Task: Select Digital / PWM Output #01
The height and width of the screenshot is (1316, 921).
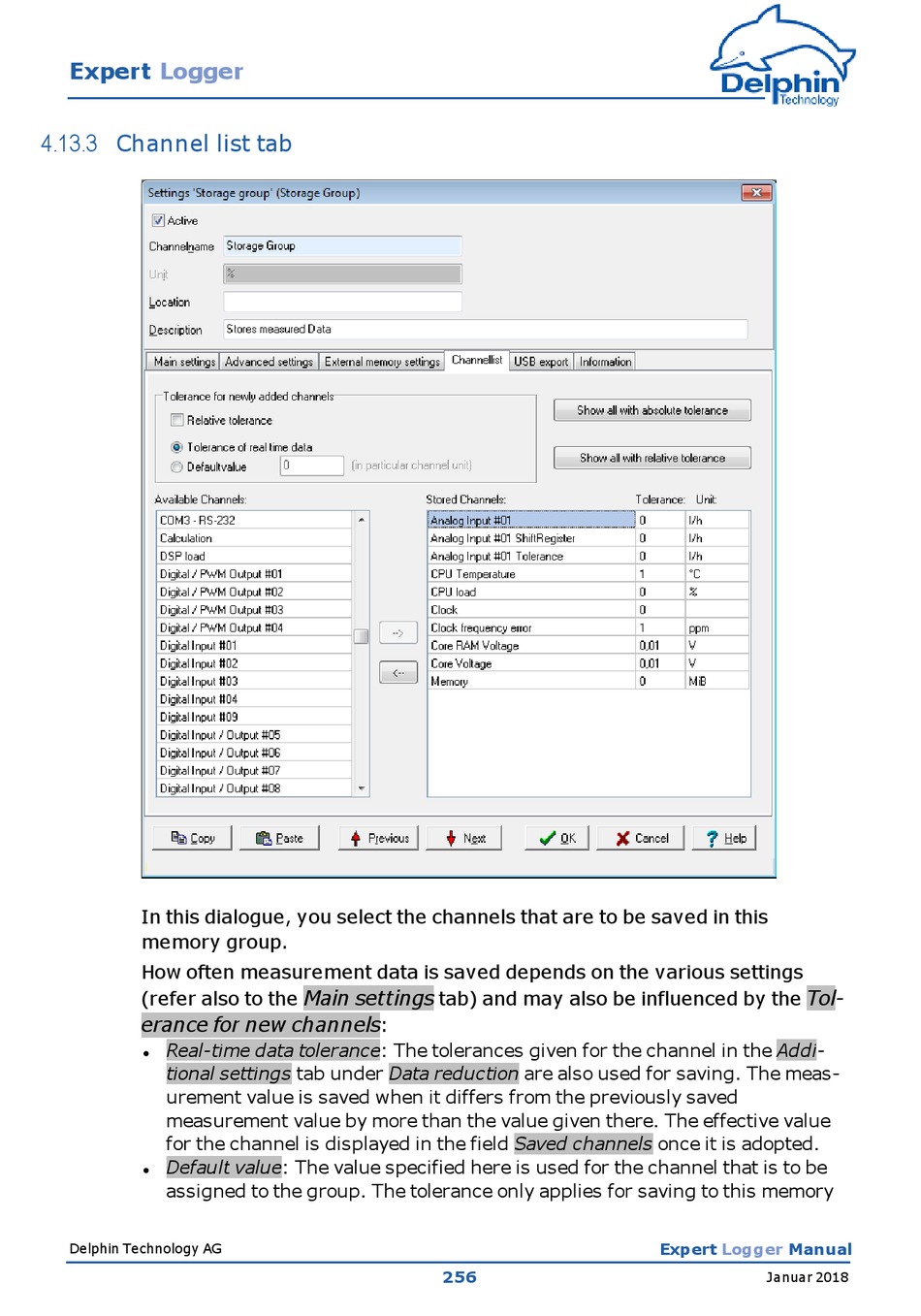Action: [x=255, y=574]
